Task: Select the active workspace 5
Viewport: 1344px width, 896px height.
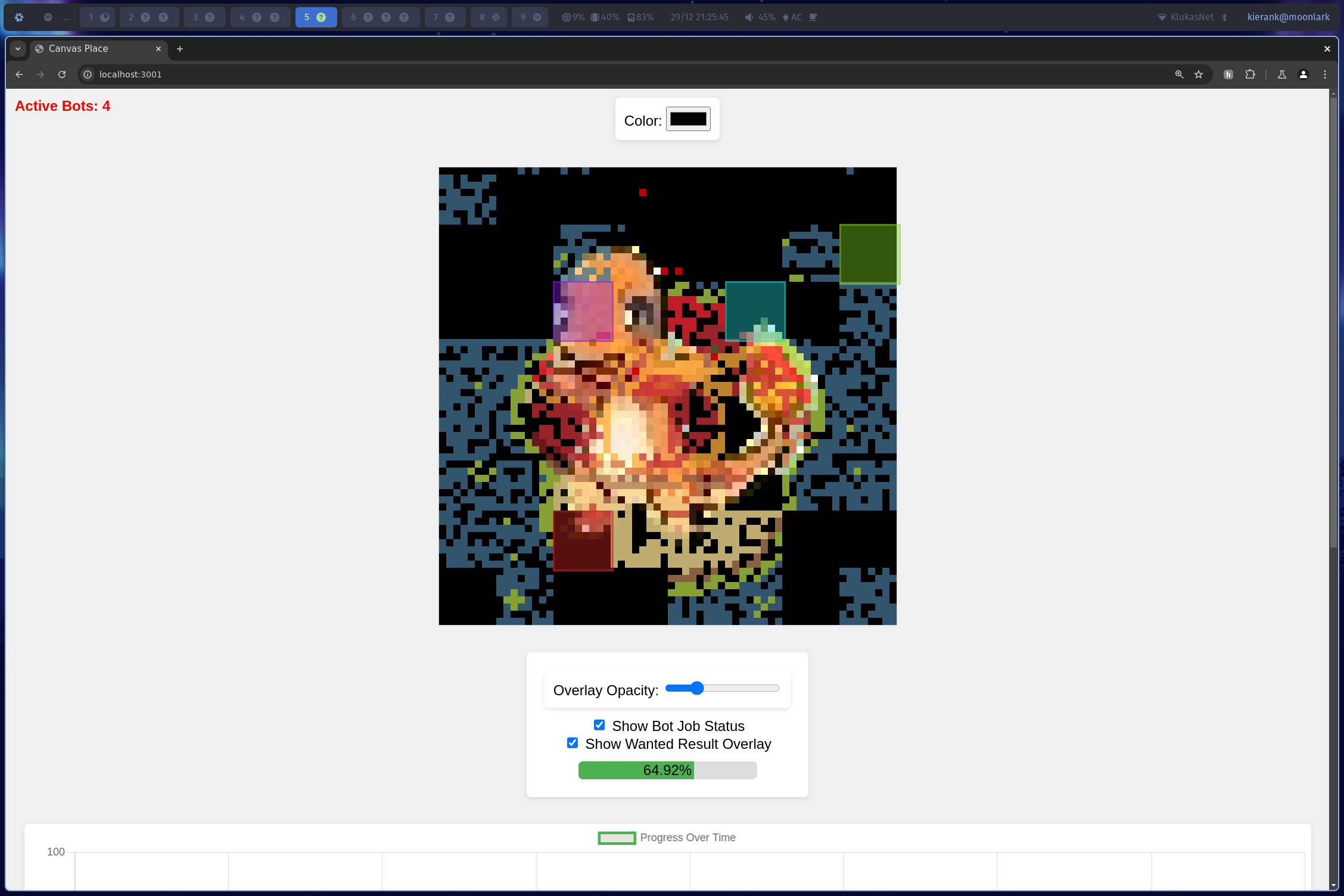Action: [x=316, y=17]
